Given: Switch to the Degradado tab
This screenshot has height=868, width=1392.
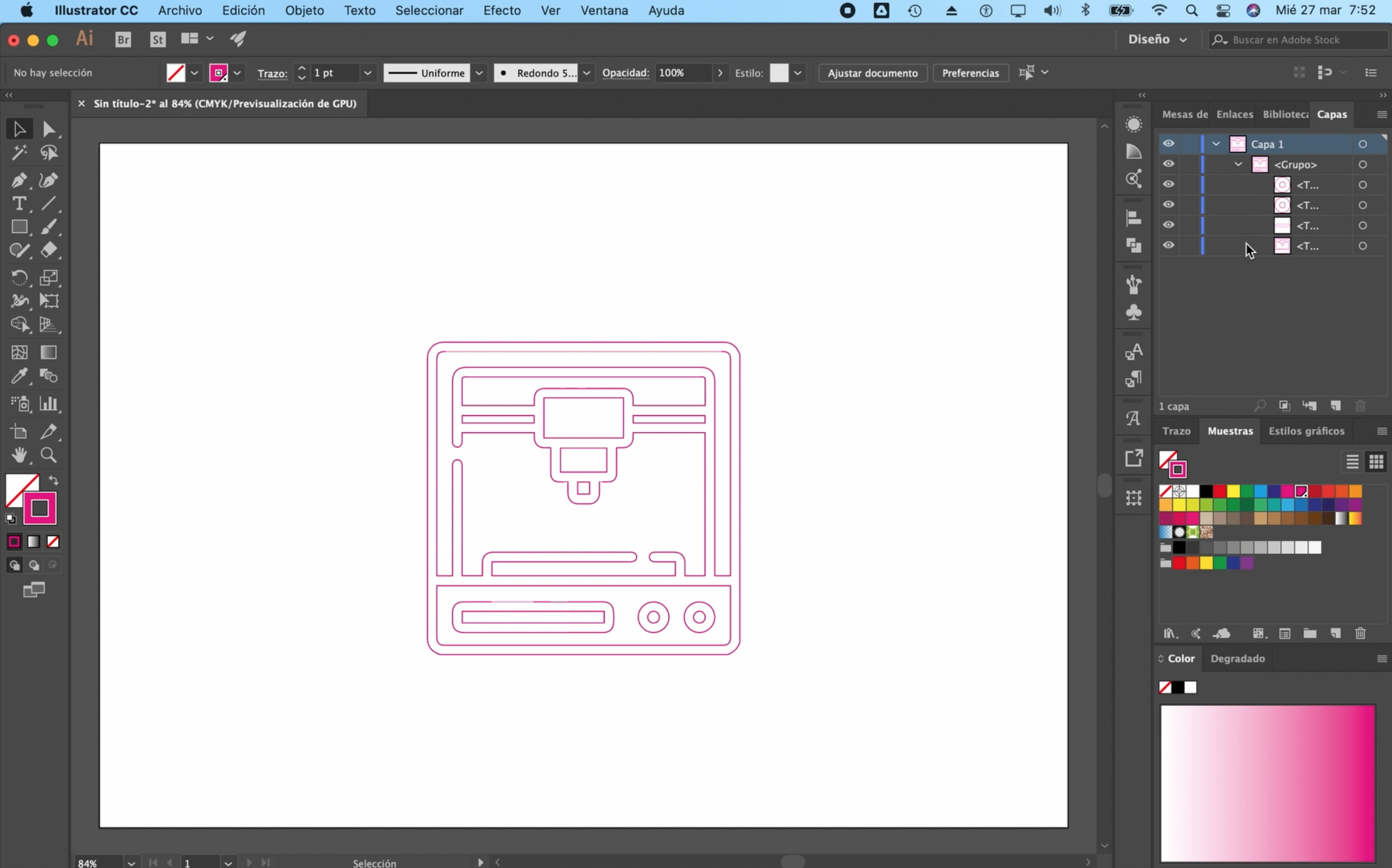Looking at the screenshot, I should (1237, 658).
